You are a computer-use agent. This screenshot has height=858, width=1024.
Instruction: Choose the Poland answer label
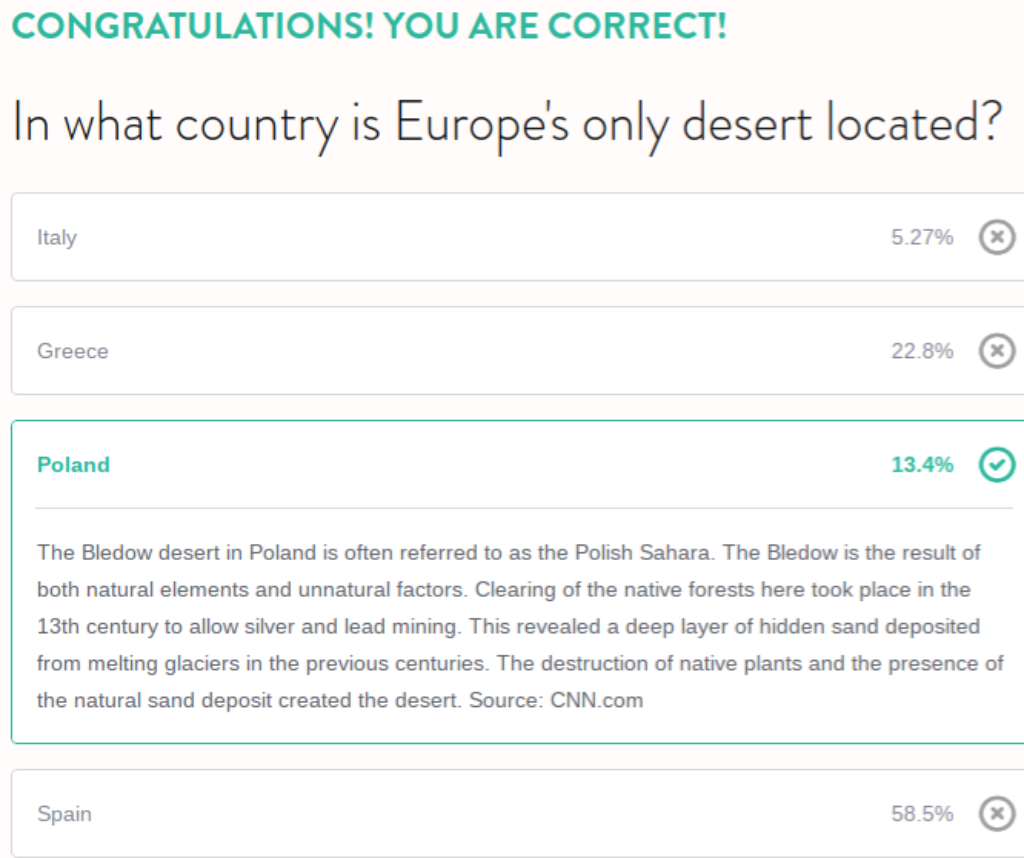(73, 464)
